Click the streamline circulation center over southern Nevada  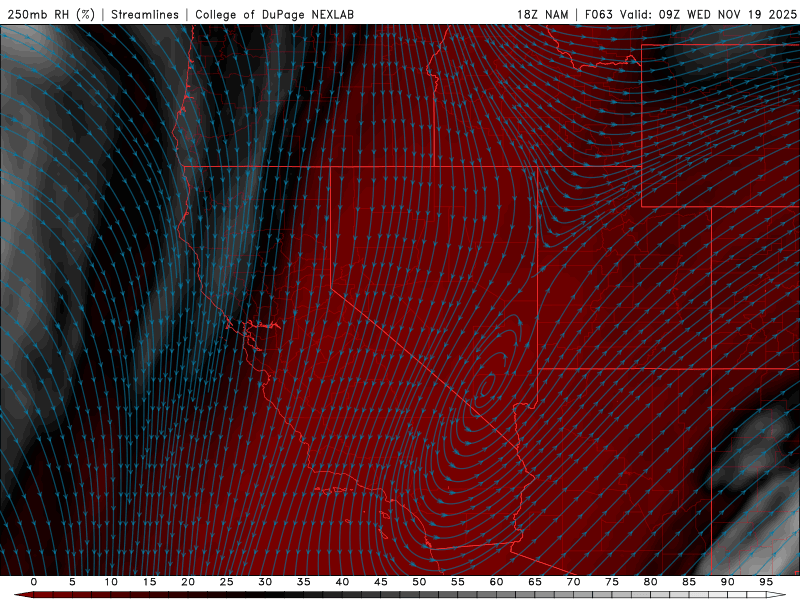486,384
